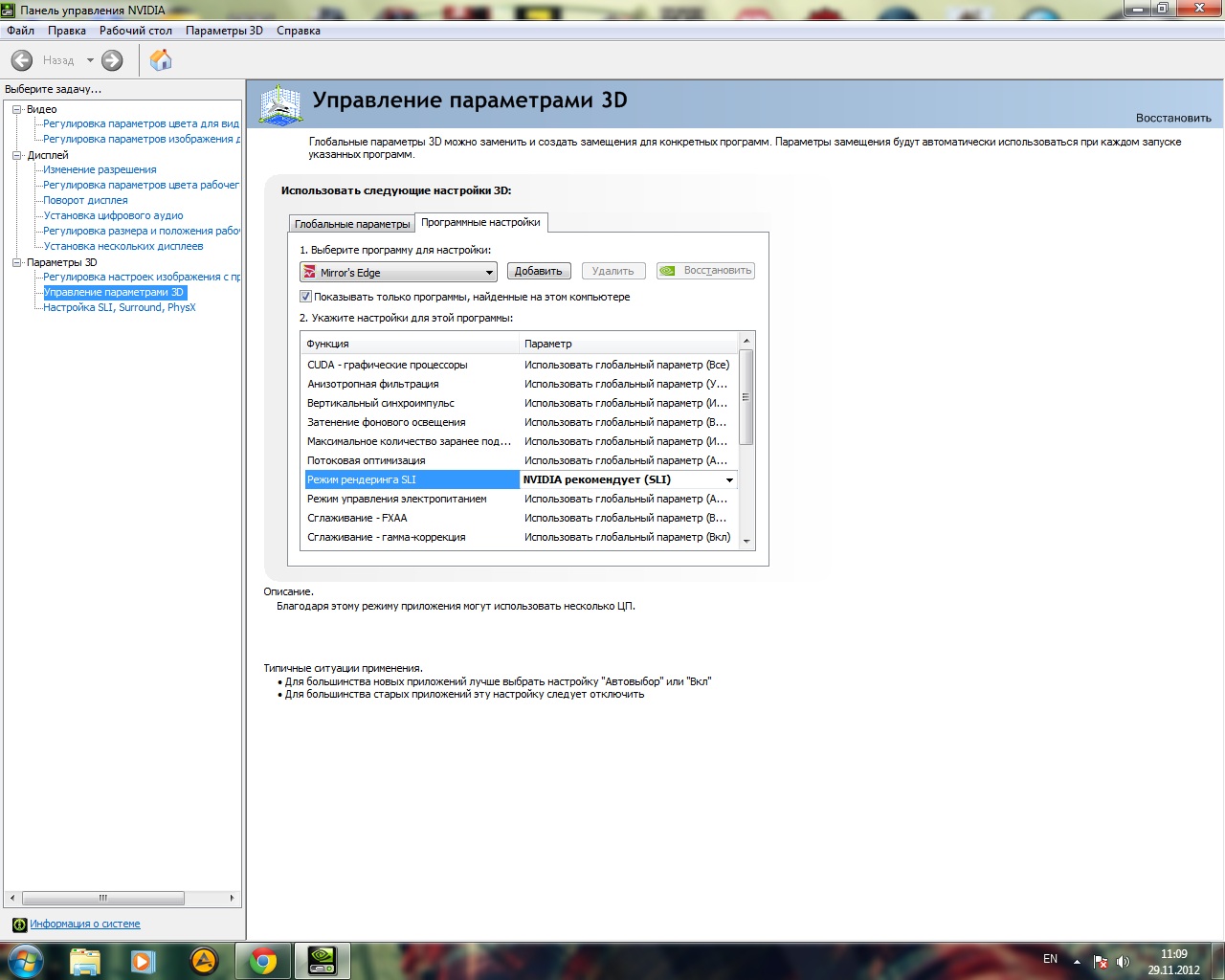
Task: Collapse the 'Параметры 3D' tree node
Action: pos(16,262)
